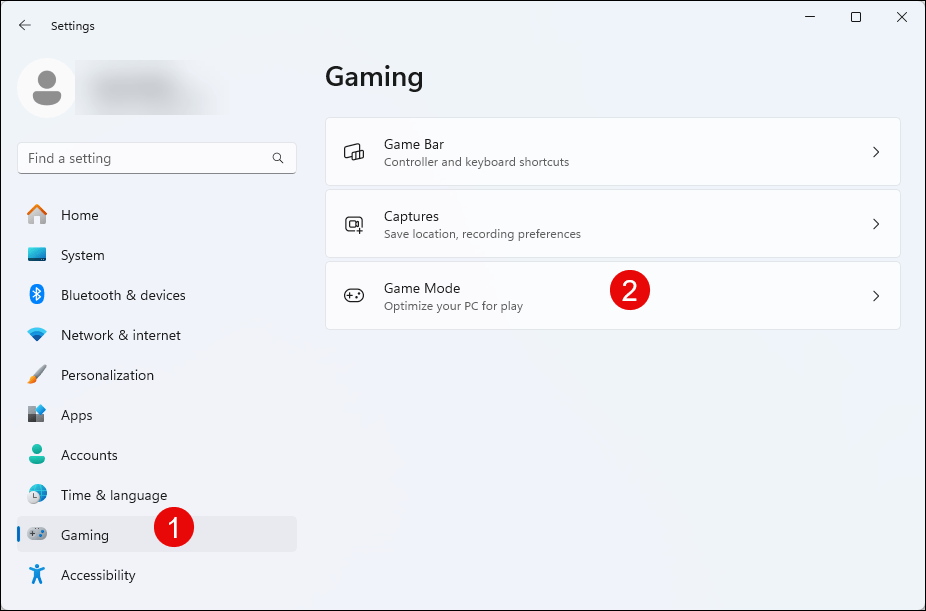
Task: Go back using the back arrow
Action: click(x=25, y=26)
